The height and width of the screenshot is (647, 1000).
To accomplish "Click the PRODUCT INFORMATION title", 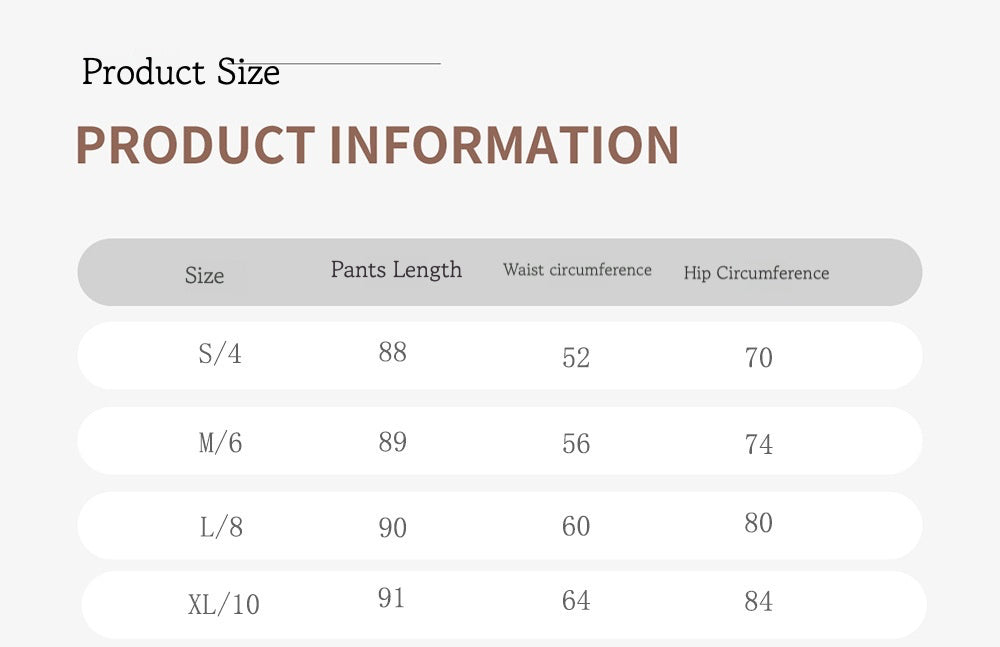I will [377, 145].
